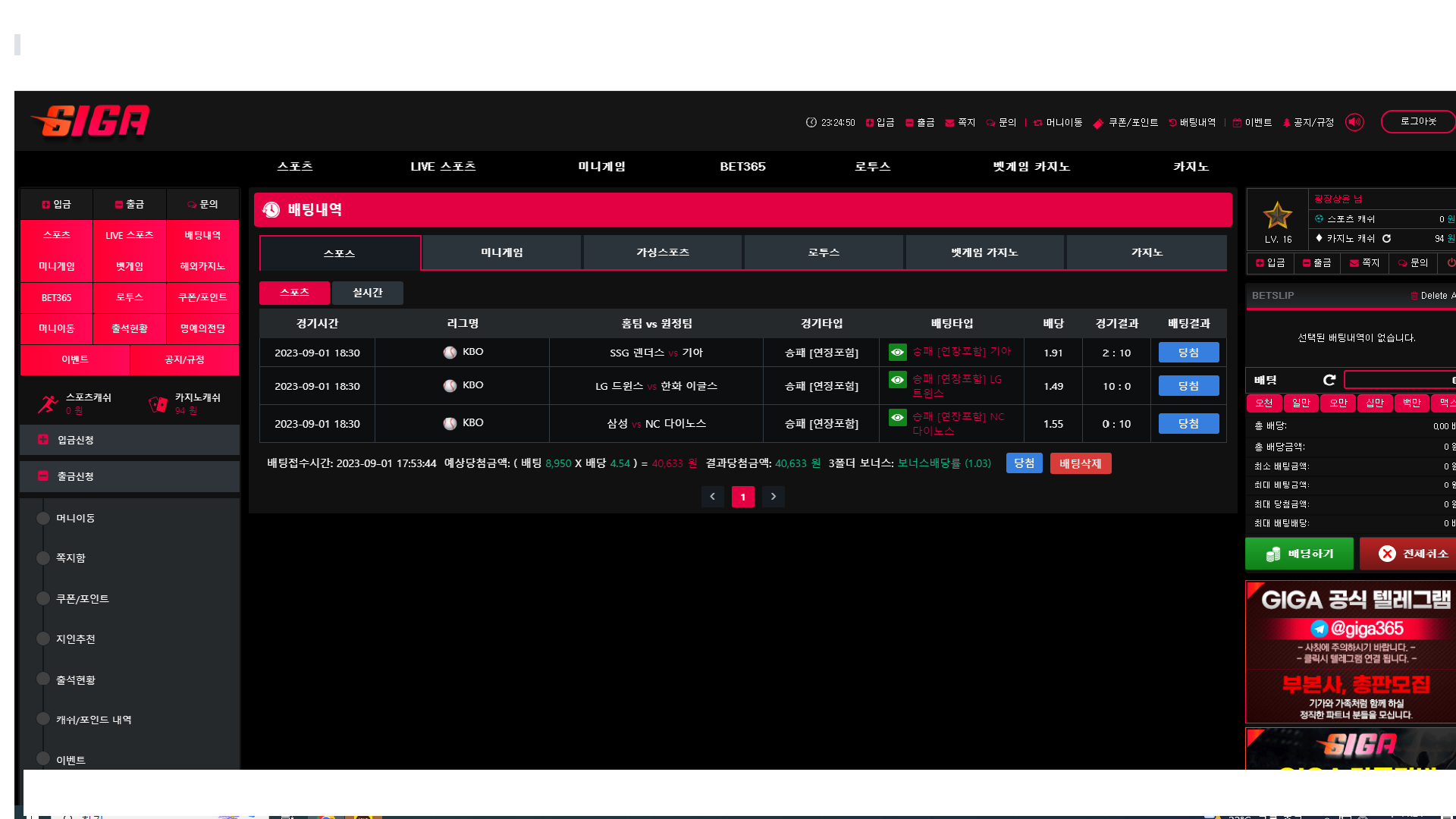The width and height of the screenshot is (1456, 819).
Task: Open 쪽지 messages in top header bar
Action: (960, 122)
